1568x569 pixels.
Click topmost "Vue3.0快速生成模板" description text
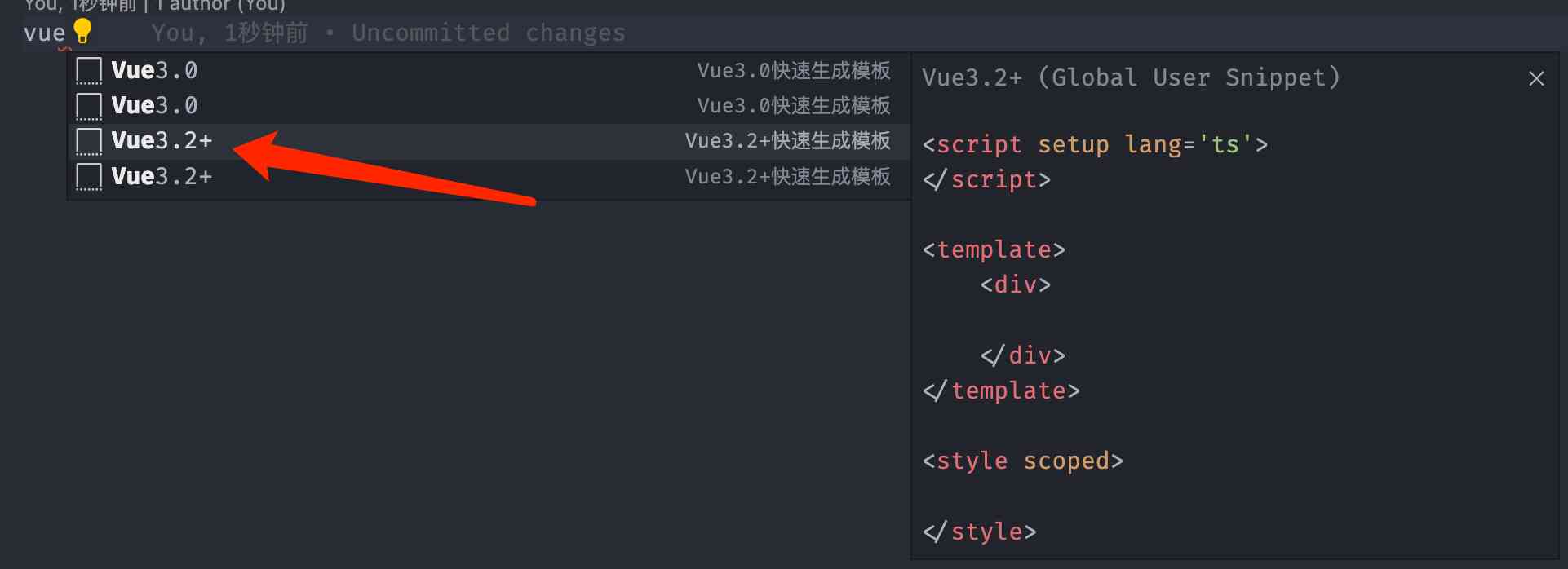click(x=793, y=71)
